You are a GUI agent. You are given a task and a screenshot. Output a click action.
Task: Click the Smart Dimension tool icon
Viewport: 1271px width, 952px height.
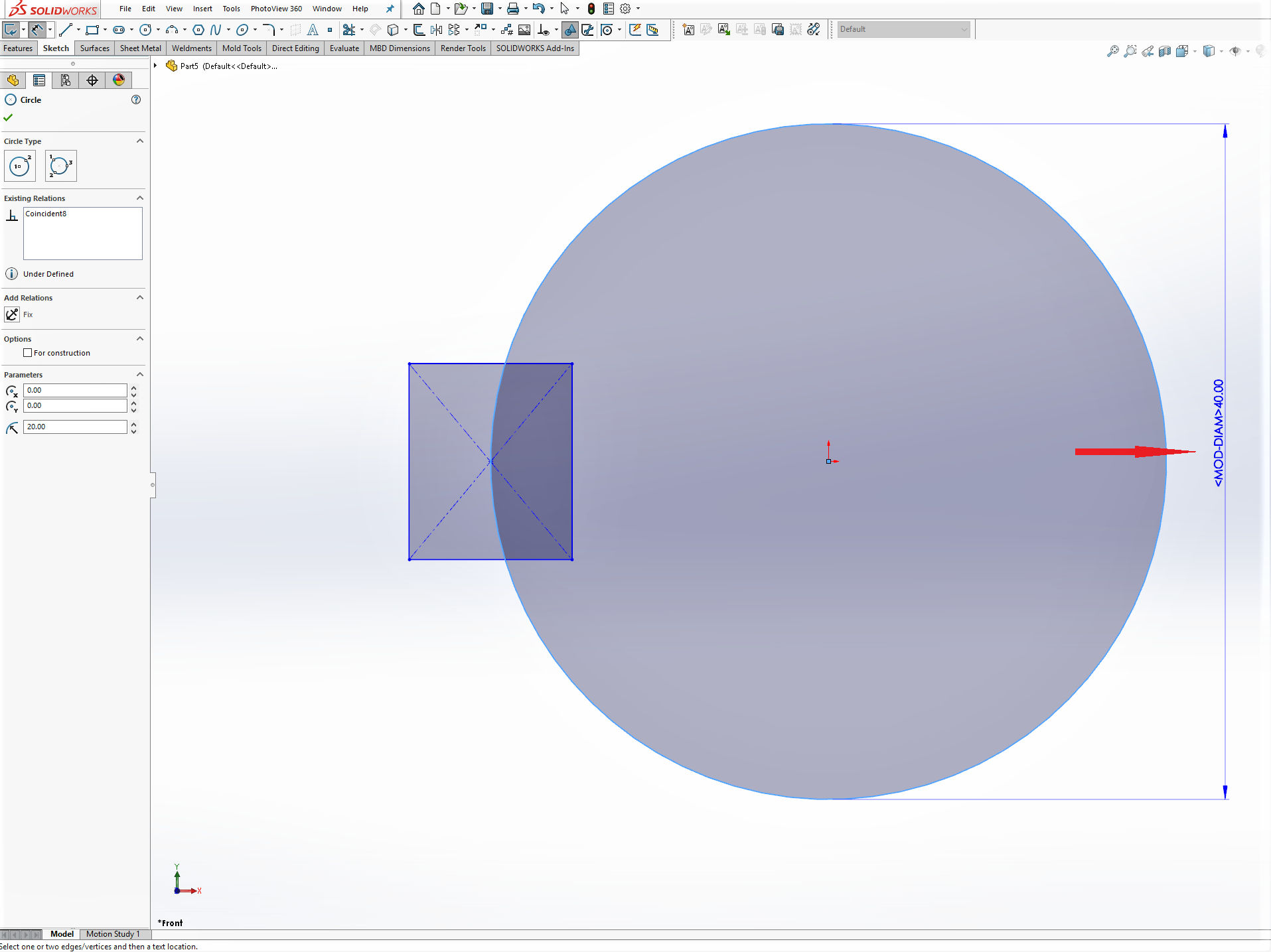[37, 30]
